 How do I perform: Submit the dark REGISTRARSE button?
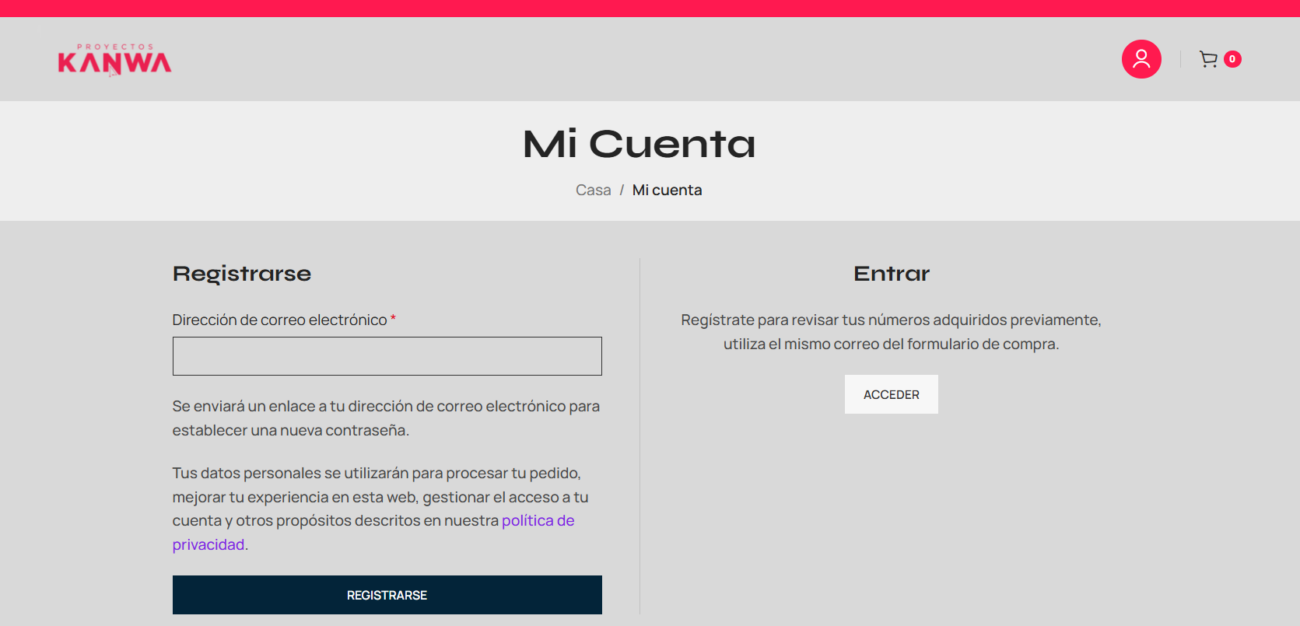click(x=387, y=595)
